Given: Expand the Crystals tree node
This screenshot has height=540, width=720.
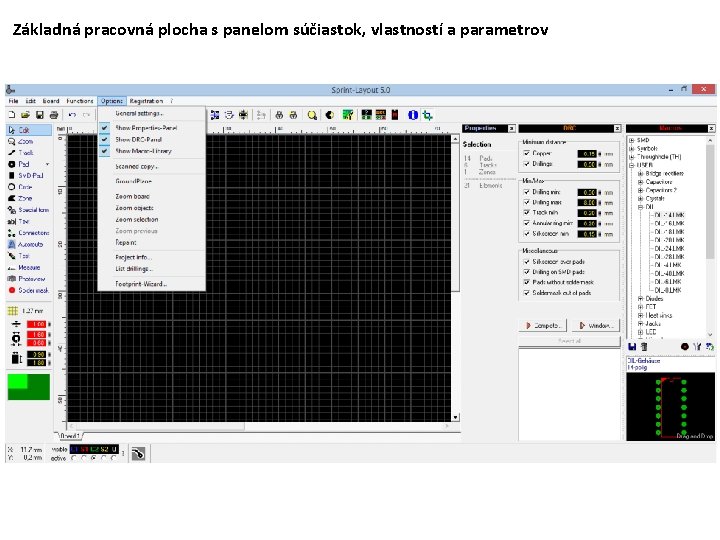Looking at the screenshot, I should click(x=640, y=199).
